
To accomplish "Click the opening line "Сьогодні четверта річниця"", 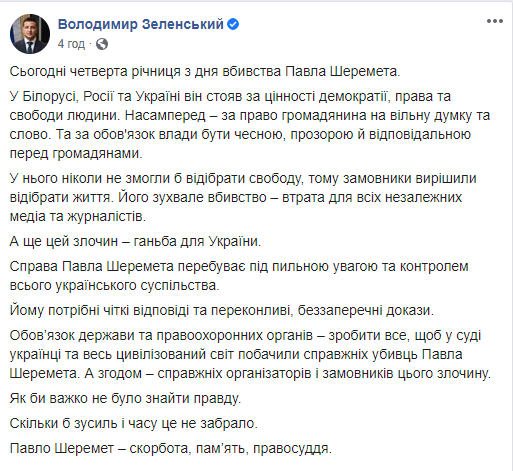I will (x=205, y=71).
